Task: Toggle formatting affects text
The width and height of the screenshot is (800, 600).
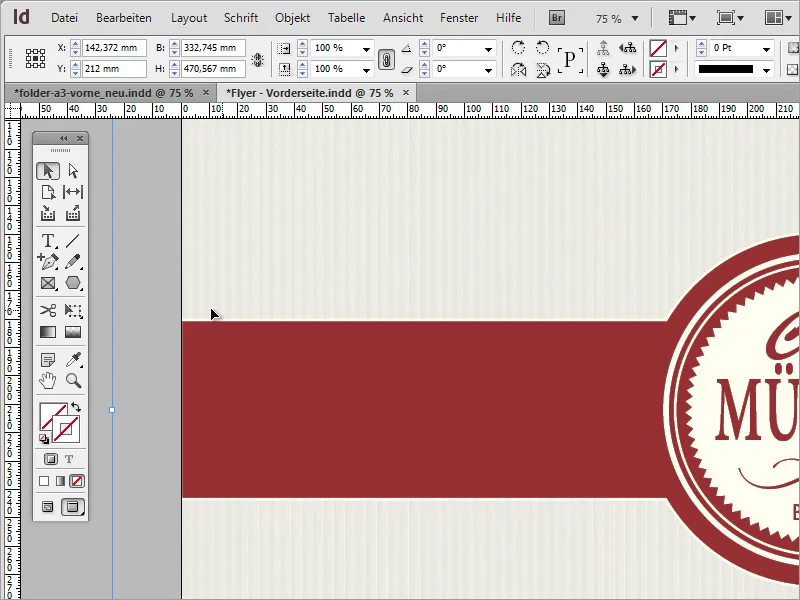Action: (69, 459)
